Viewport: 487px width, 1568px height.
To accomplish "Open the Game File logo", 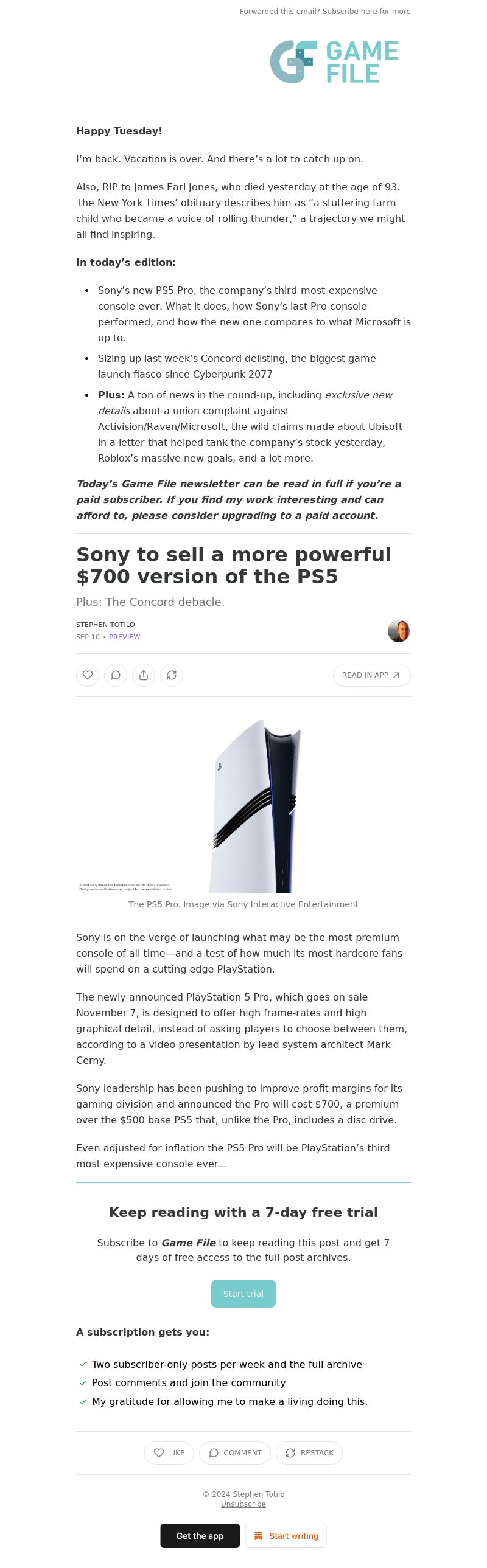I will (334, 61).
